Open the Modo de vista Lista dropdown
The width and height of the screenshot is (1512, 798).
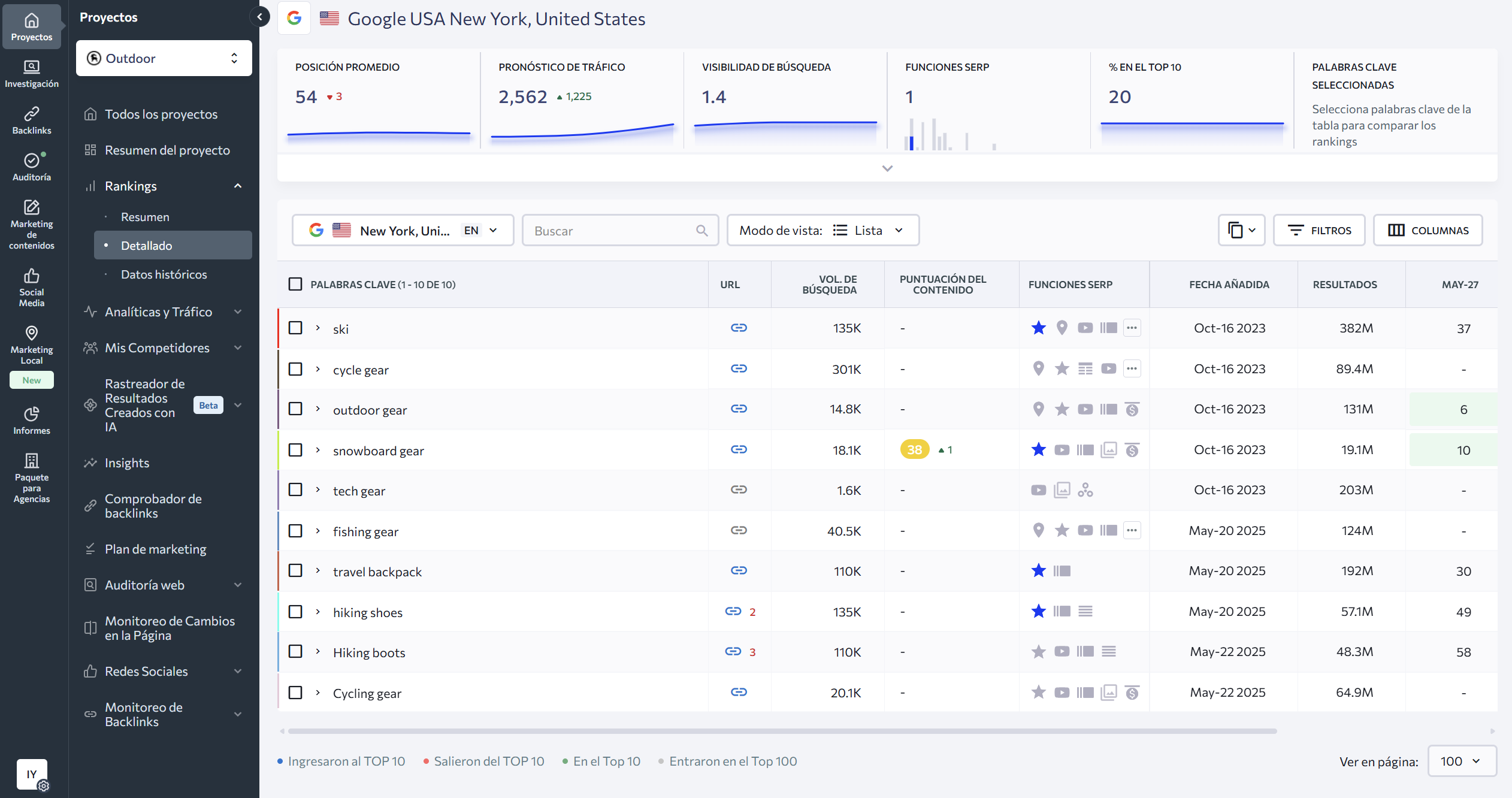tap(822, 230)
